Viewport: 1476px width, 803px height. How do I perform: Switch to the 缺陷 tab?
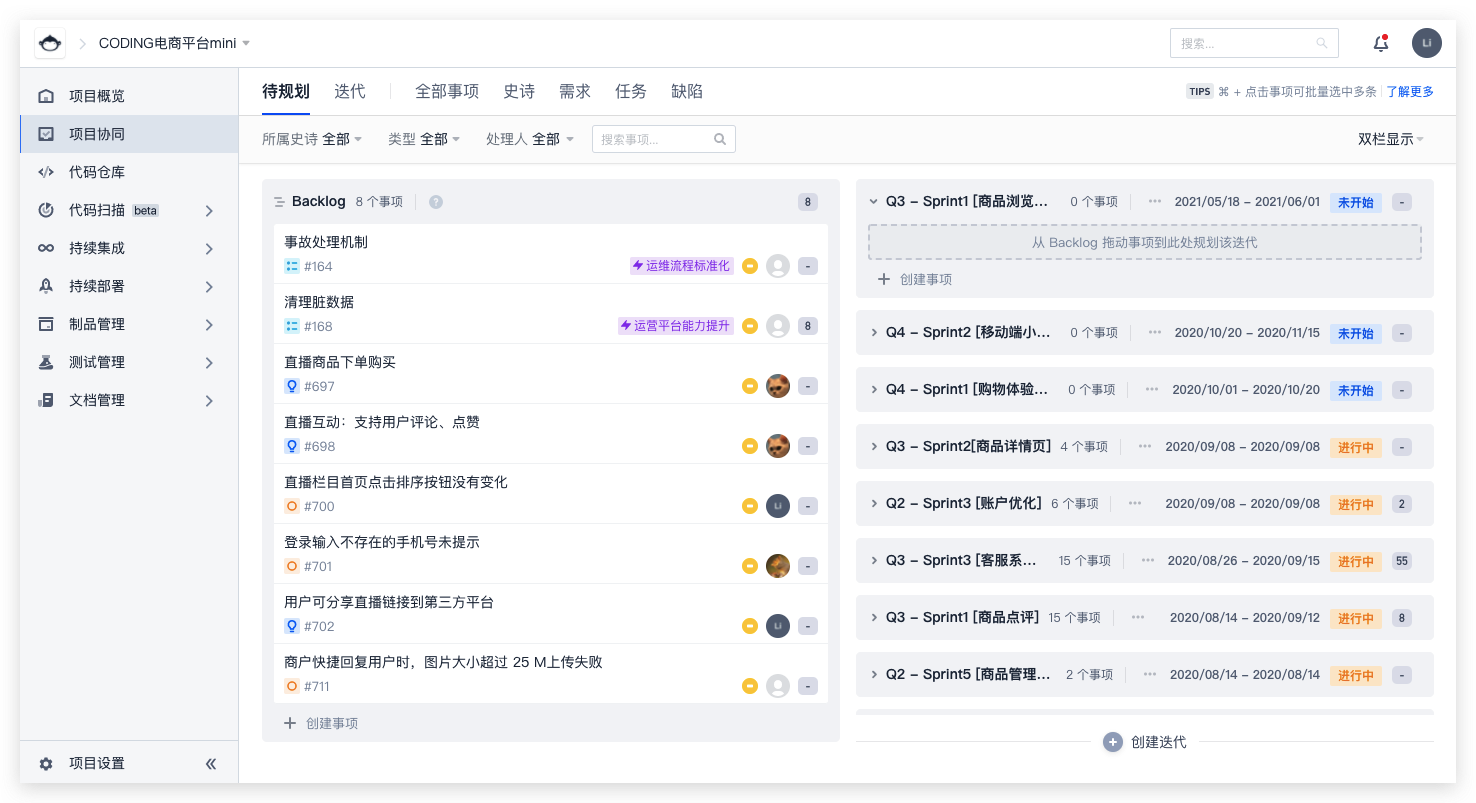[x=687, y=91]
